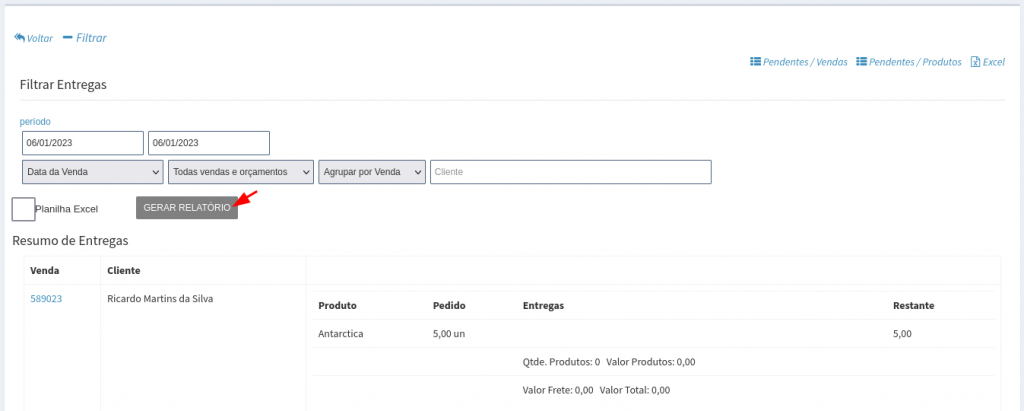Open the Agrupar por Venda dropdown
Screen dimensions: 1024x411
point(372,172)
